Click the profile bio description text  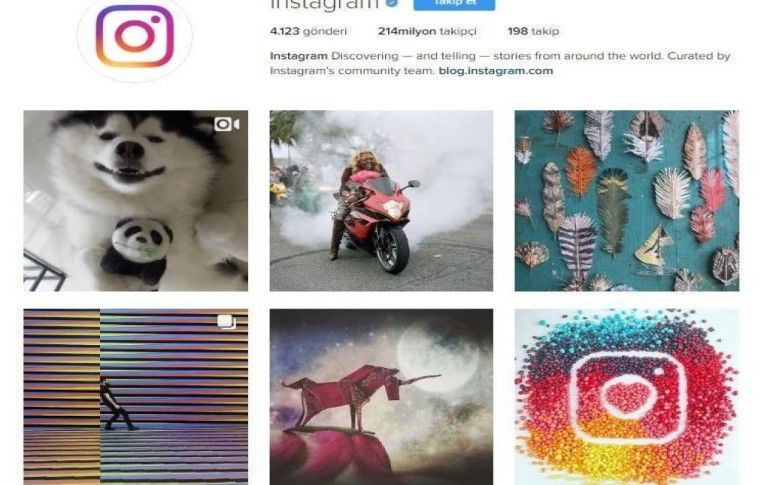500,63
